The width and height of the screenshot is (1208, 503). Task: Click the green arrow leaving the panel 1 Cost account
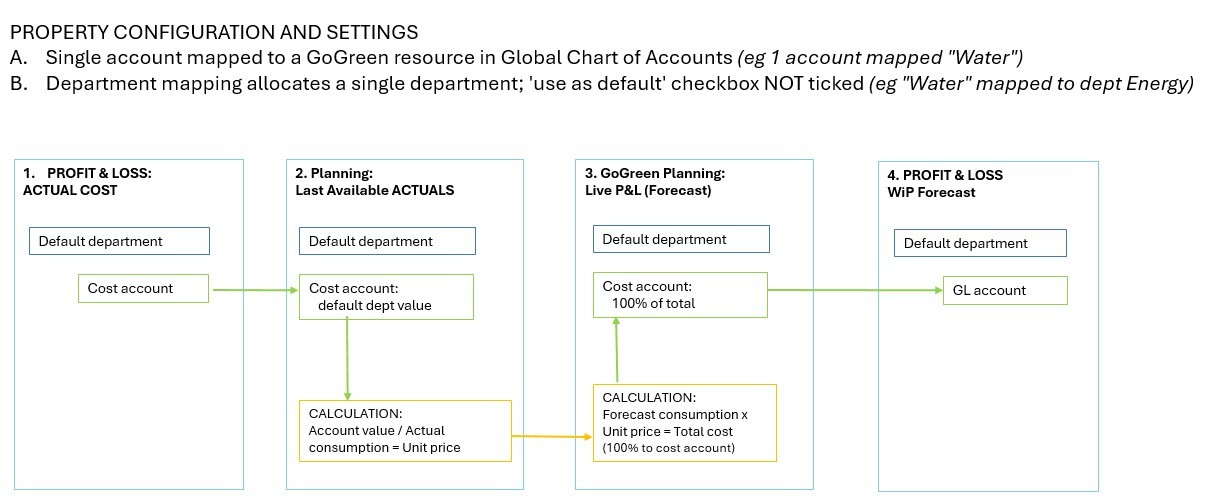click(x=254, y=291)
